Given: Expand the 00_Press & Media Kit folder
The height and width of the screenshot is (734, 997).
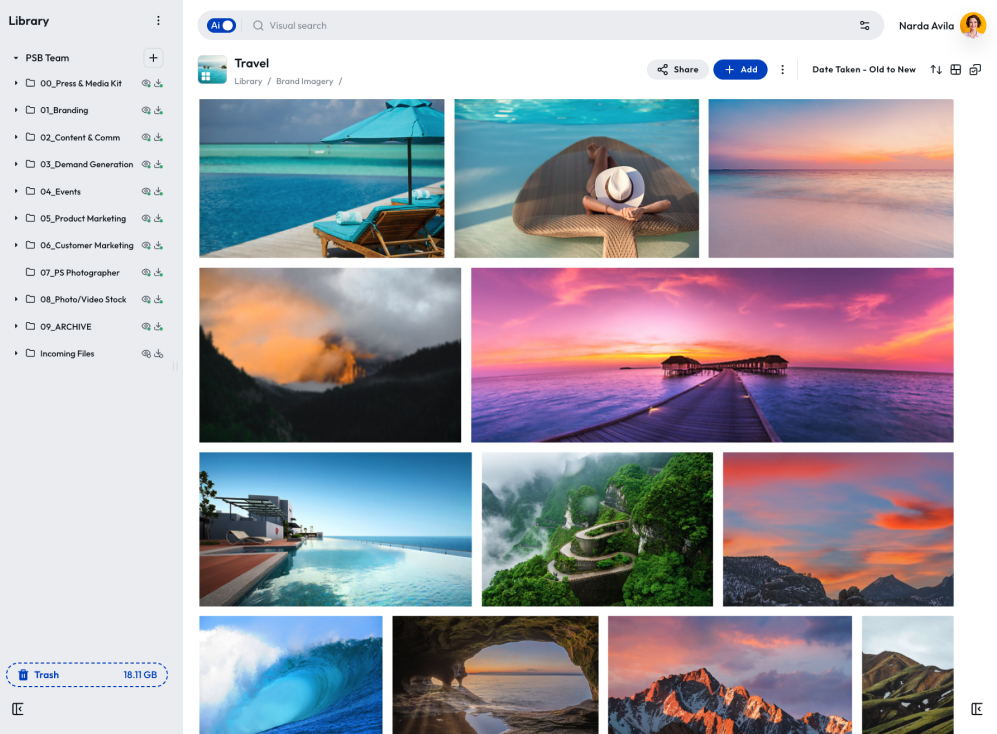Looking at the screenshot, I should pyautogui.click(x=16, y=83).
